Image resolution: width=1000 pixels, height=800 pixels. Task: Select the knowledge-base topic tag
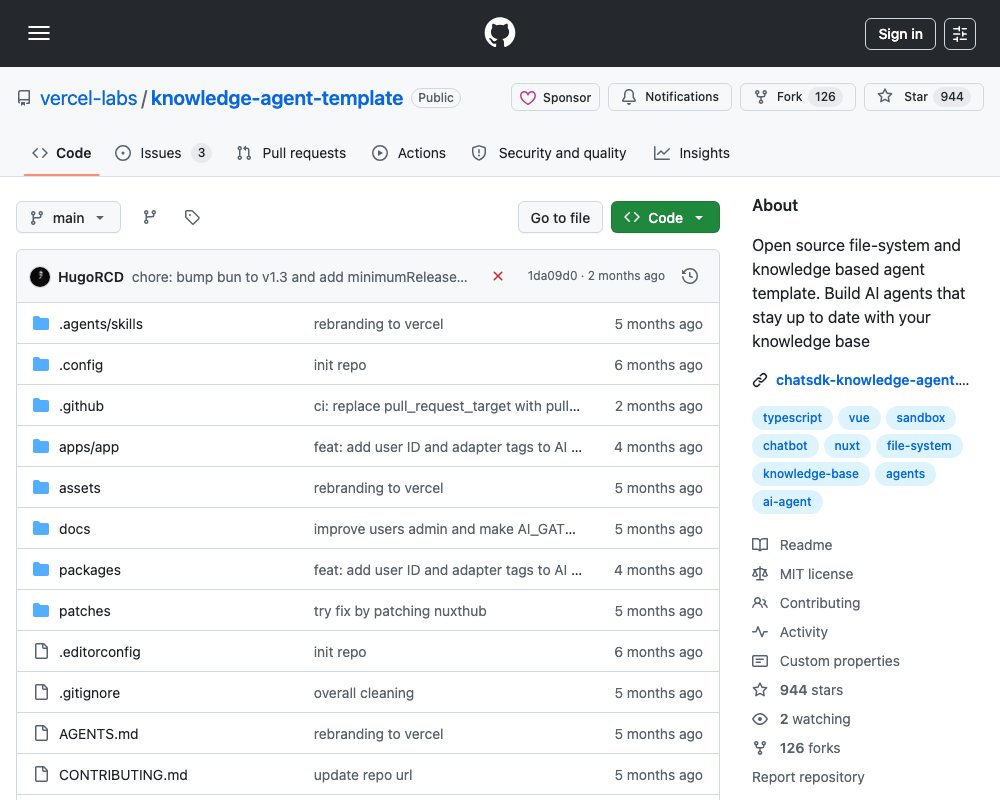pyautogui.click(x=811, y=474)
